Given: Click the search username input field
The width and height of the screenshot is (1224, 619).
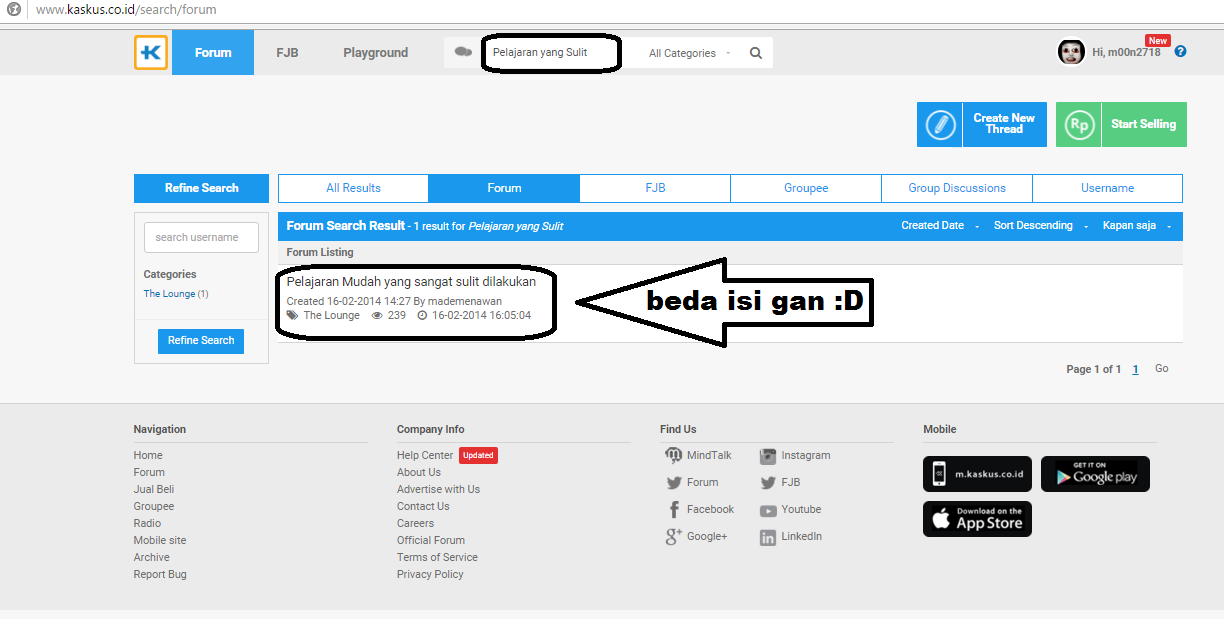Looking at the screenshot, I should (x=201, y=237).
